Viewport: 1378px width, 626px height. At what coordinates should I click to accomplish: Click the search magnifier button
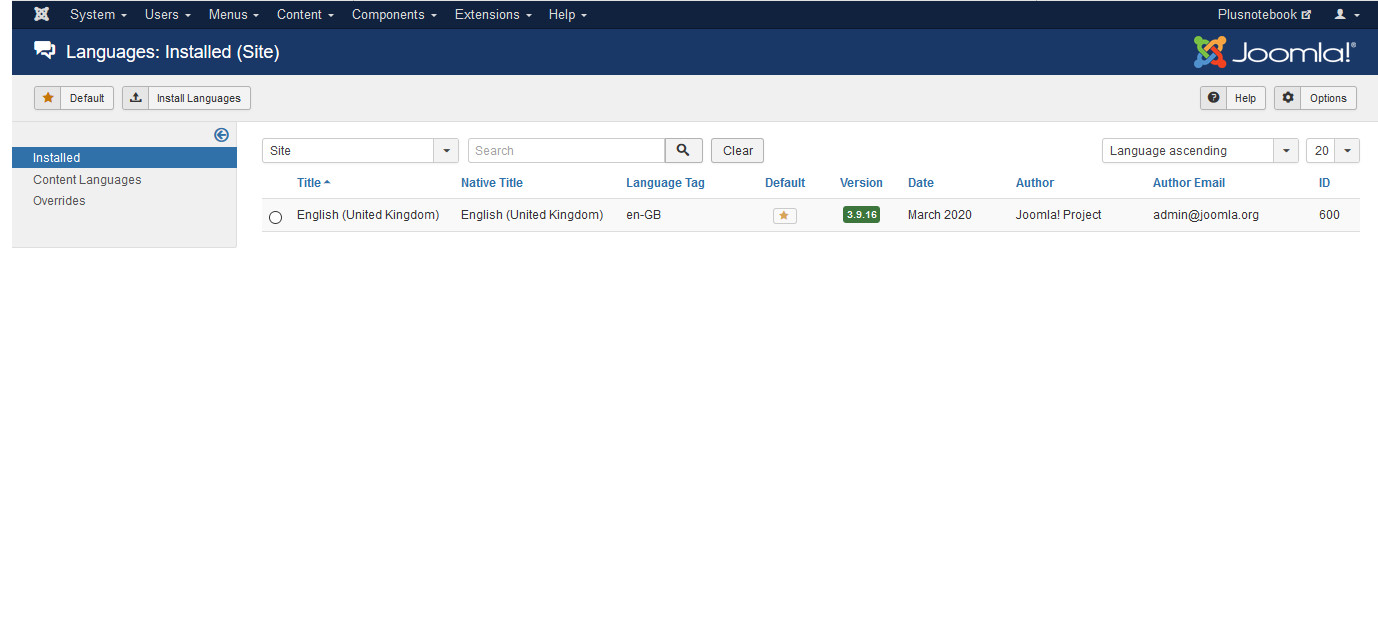[683, 150]
